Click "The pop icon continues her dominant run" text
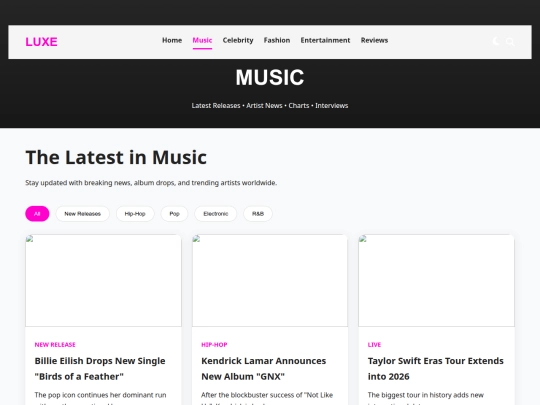The image size is (540, 405). click(x=100, y=395)
